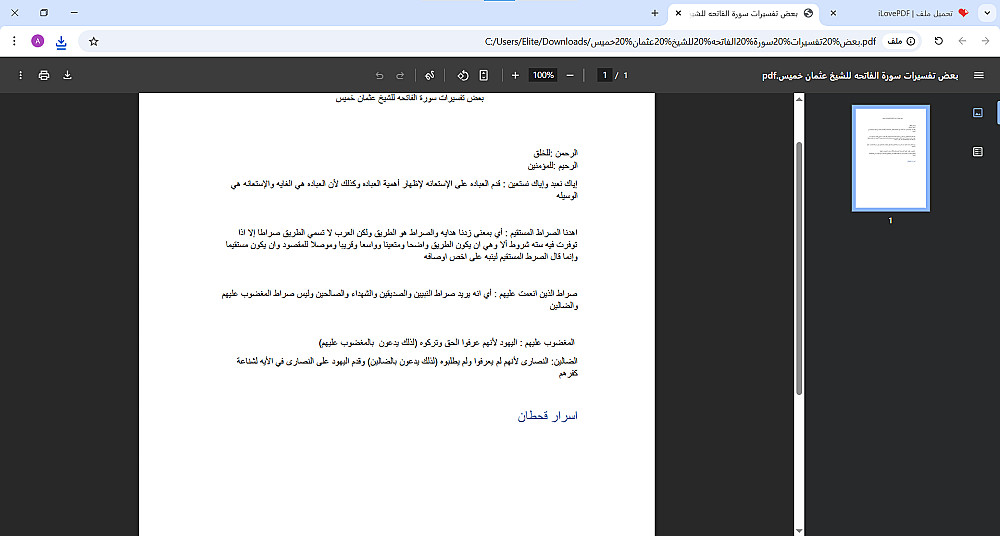Download the PDF from the viewer toolbar
This screenshot has width=1000, height=536.
click(67, 75)
